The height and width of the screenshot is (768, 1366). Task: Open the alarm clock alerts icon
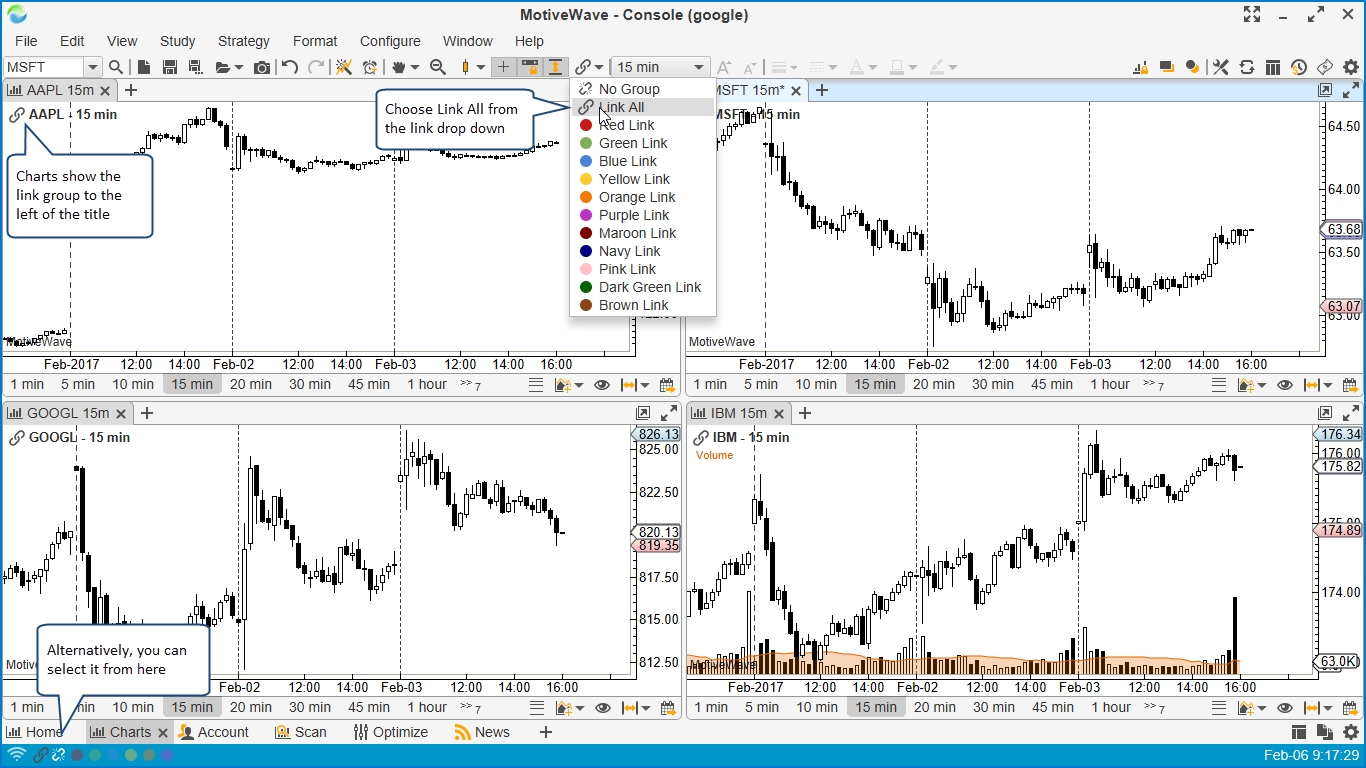coord(370,67)
